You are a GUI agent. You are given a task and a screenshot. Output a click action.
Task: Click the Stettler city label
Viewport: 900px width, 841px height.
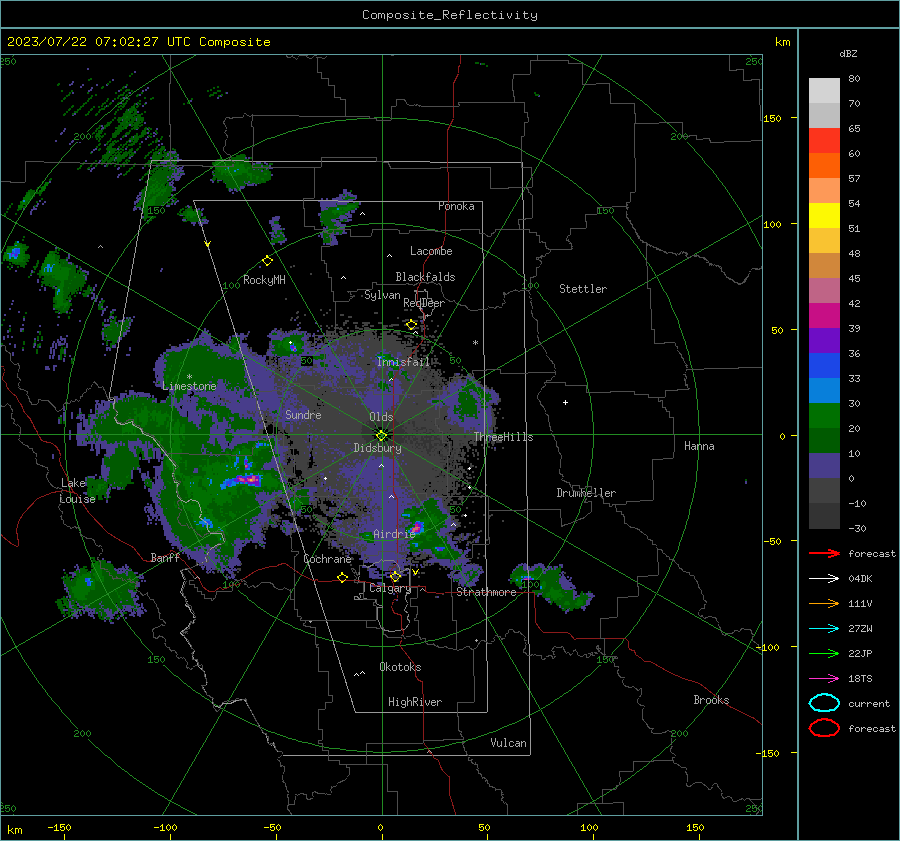pos(583,289)
